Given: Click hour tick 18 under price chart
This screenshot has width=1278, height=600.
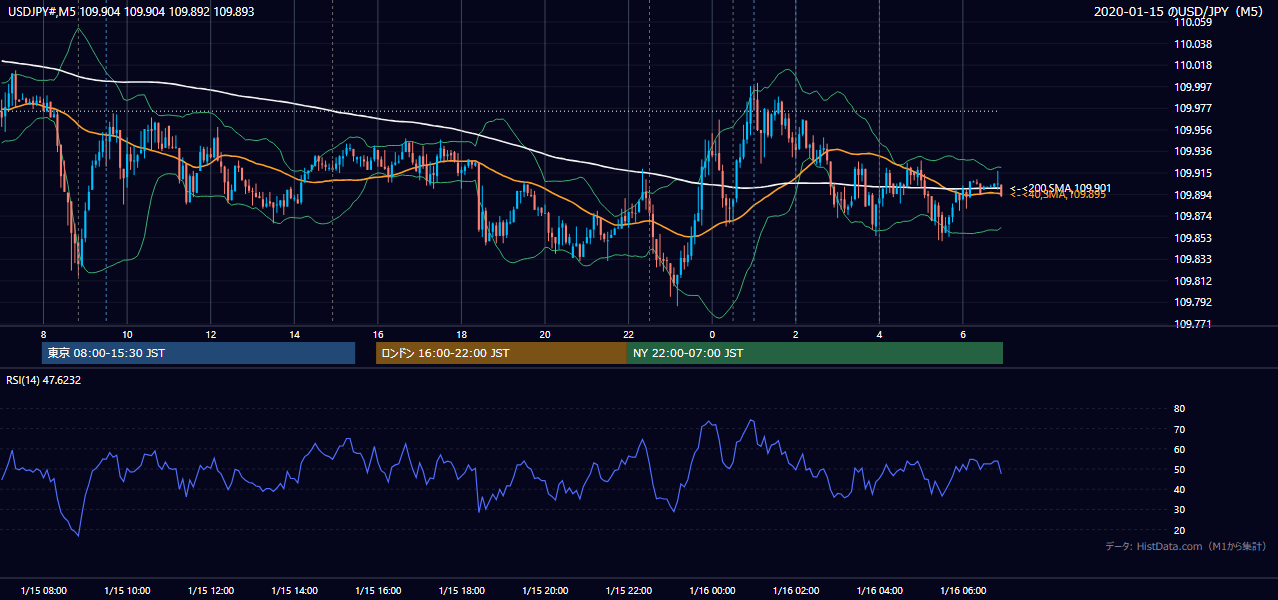Looking at the screenshot, I should tap(462, 334).
